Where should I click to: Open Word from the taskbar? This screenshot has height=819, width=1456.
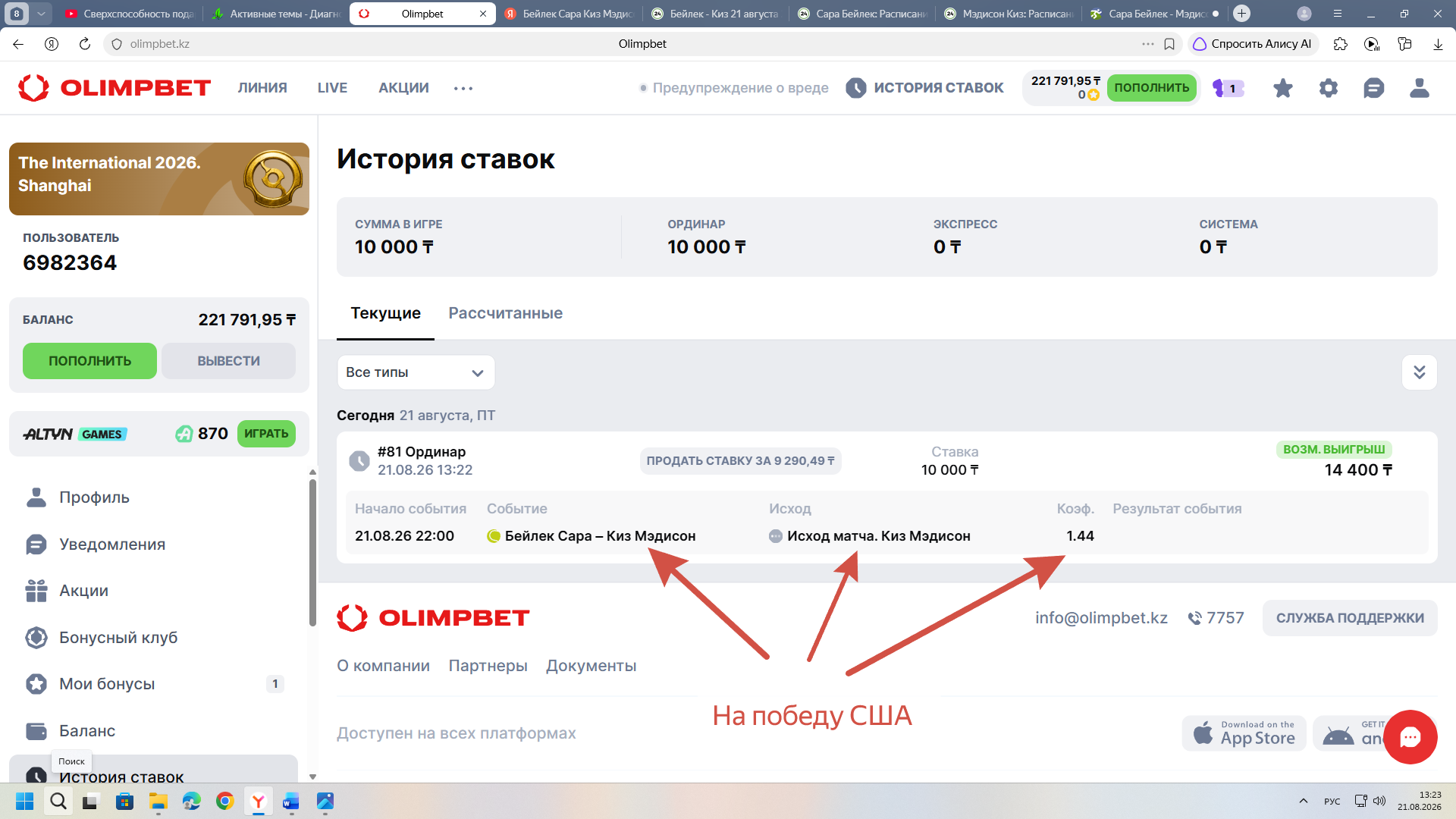click(x=291, y=801)
